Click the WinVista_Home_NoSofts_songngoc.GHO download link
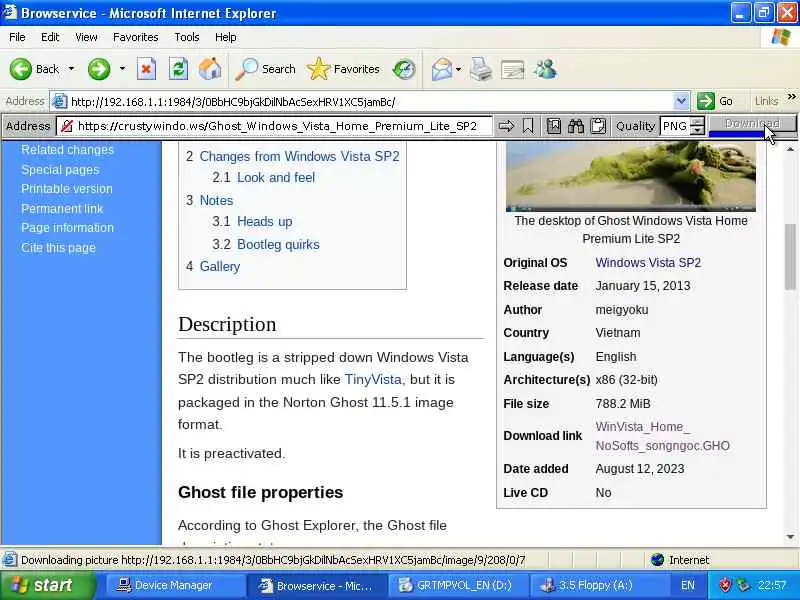The height and width of the screenshot is (600, 800). tap(662, 436)
